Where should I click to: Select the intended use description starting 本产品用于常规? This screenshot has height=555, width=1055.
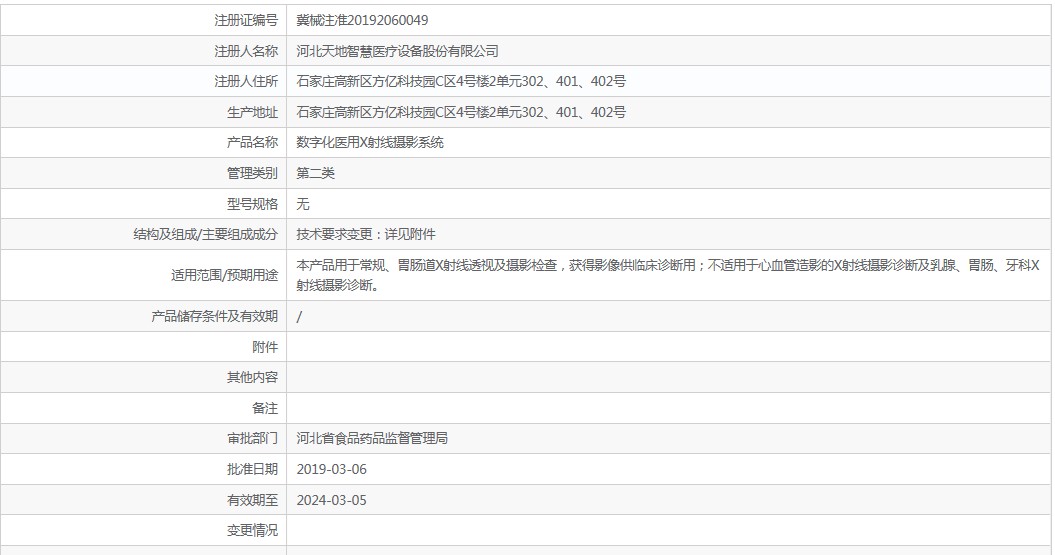click(668, 275)
